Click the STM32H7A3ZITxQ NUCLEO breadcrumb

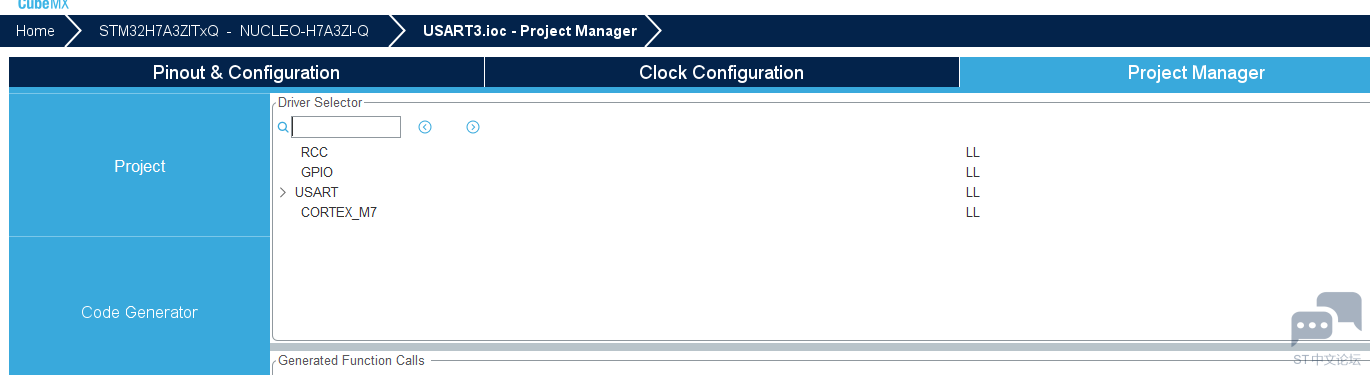click(234, 31)
